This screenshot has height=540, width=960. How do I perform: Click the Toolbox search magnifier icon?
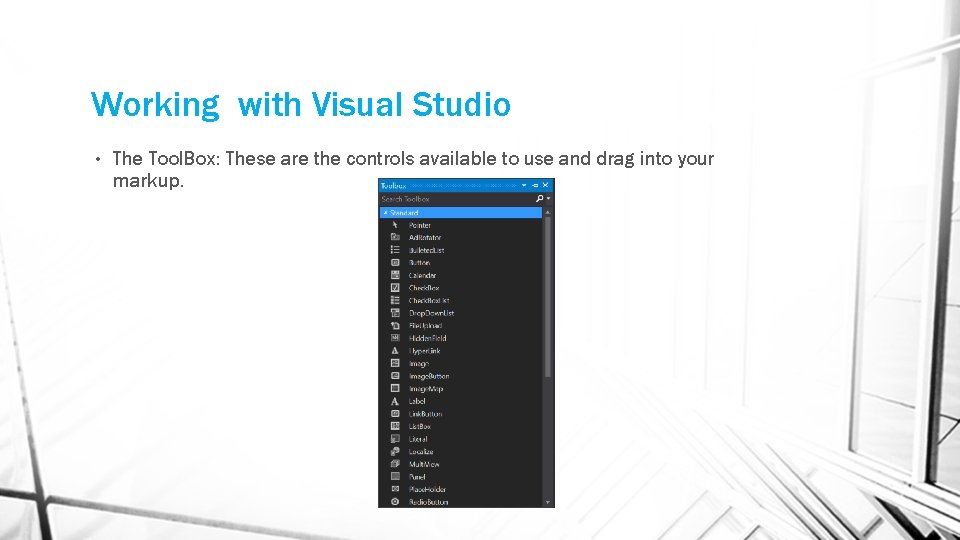pos(539,198)
